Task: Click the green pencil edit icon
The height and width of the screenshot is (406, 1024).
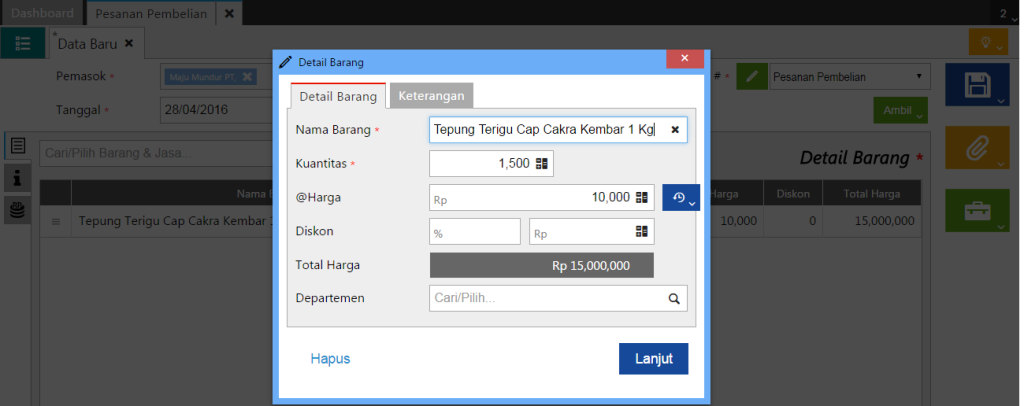Action: tap(753, 77)
